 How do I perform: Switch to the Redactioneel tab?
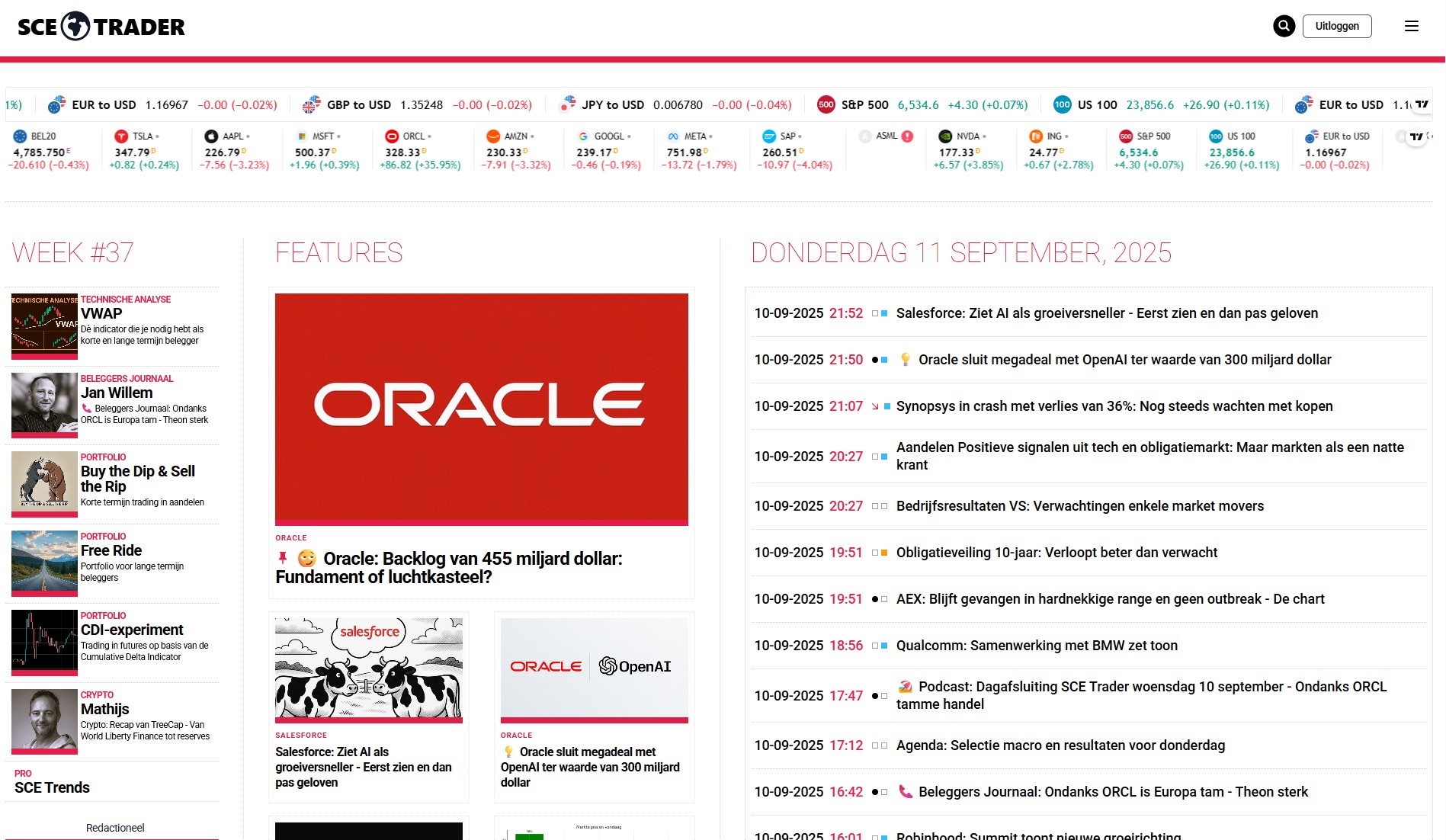(115, 828)
